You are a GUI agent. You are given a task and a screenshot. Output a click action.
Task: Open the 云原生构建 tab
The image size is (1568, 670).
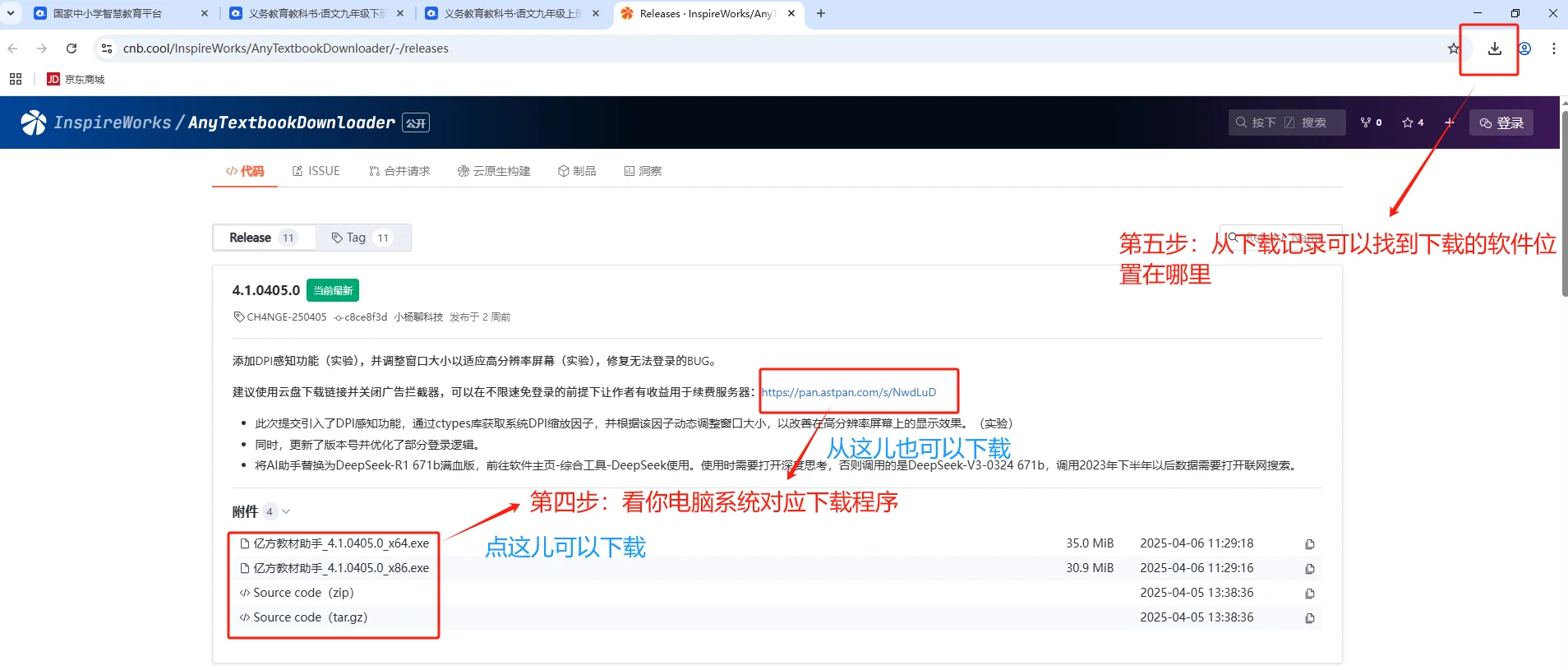coord(494,171)
